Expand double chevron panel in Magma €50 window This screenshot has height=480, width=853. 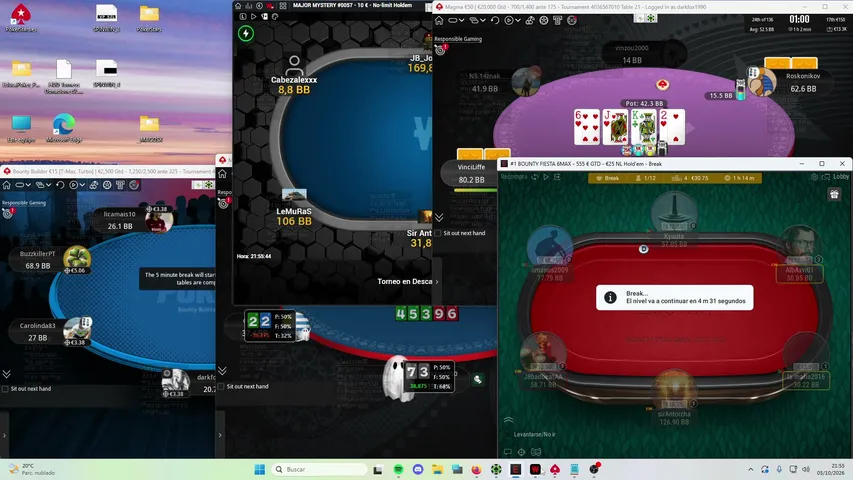[x=439, y=218]
